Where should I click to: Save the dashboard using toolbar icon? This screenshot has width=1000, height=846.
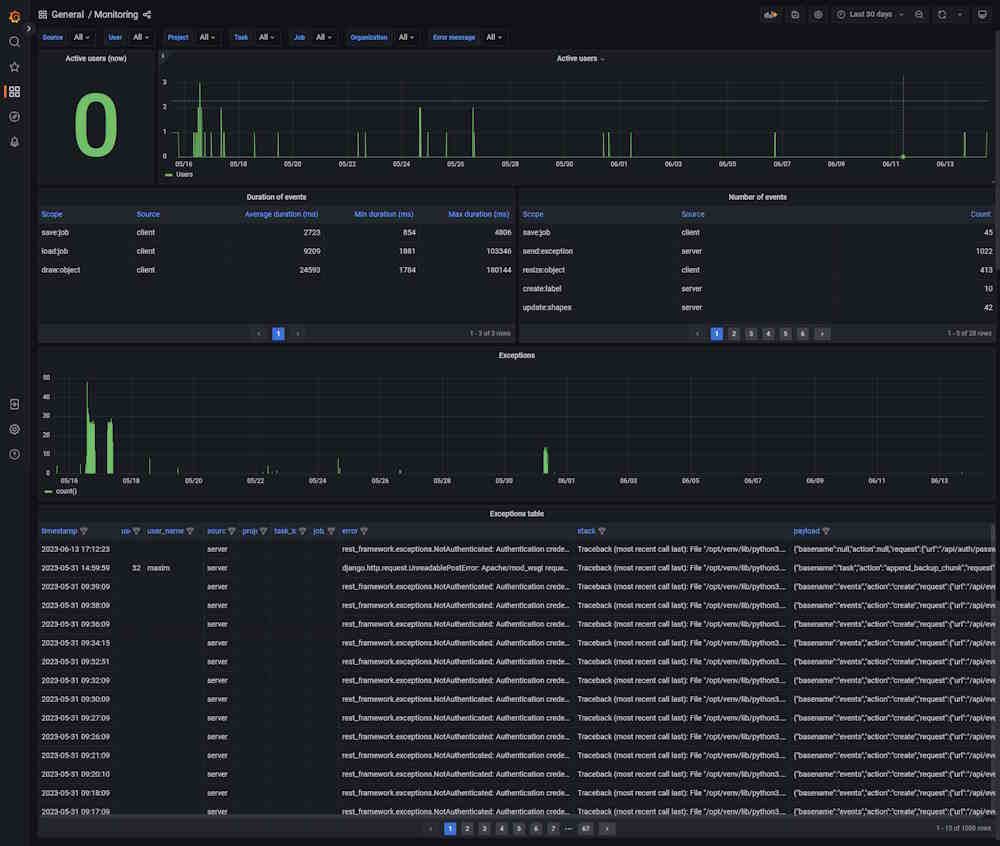pos(793,14)
